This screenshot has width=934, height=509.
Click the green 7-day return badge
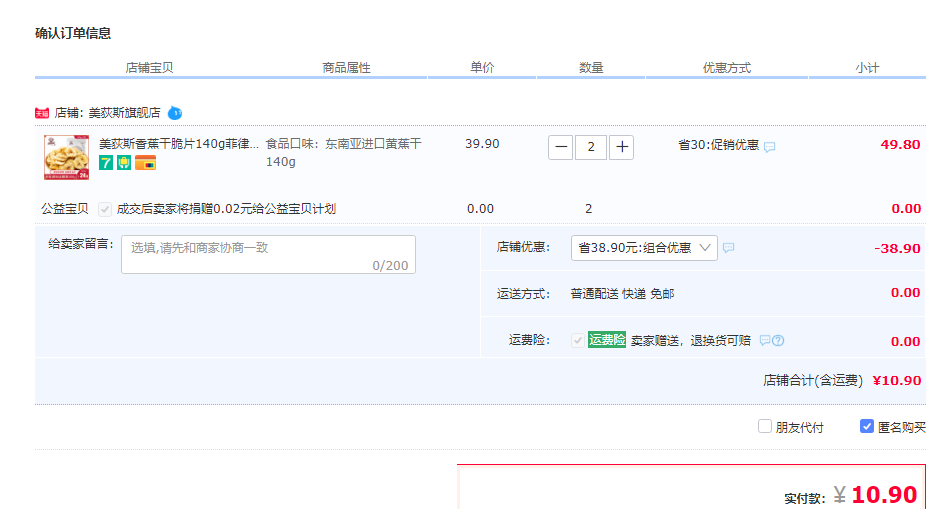point(106,163)
